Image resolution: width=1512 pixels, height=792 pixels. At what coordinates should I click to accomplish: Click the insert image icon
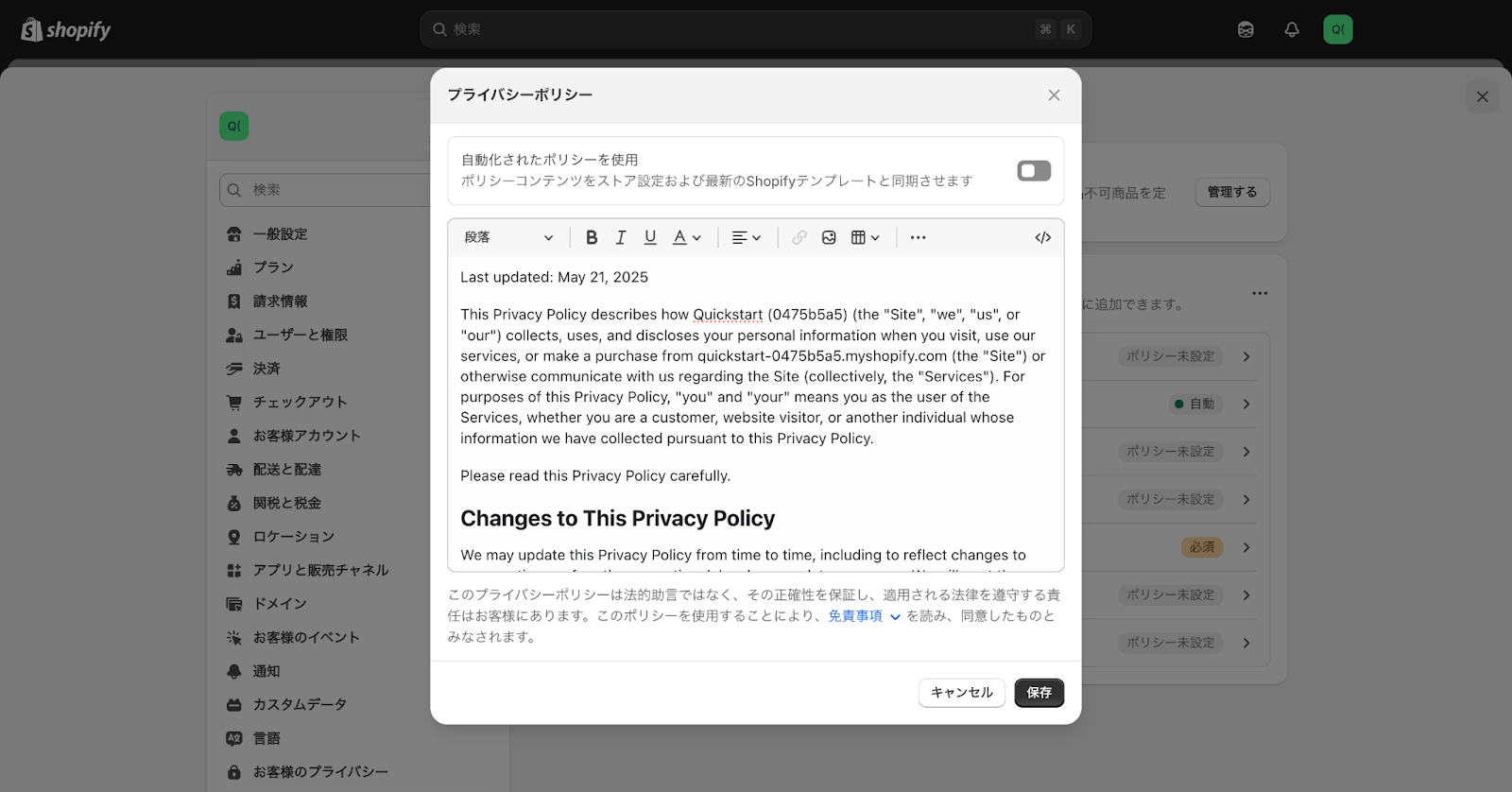[x=829, y=237]
